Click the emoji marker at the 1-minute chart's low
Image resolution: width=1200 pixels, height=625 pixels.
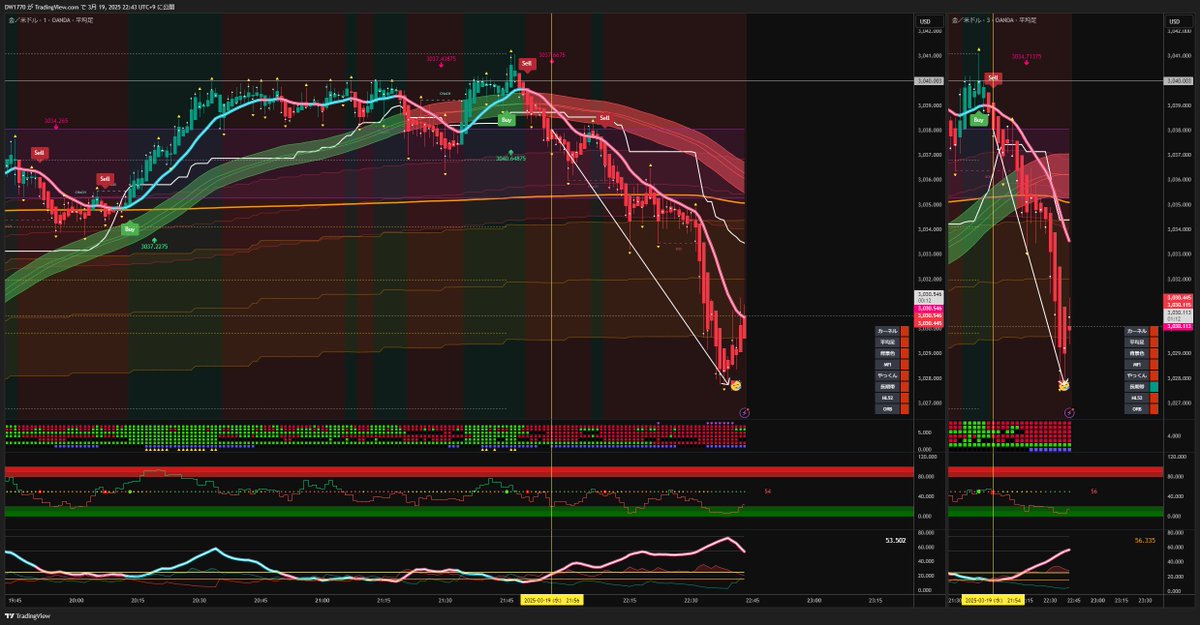point(735,385)
